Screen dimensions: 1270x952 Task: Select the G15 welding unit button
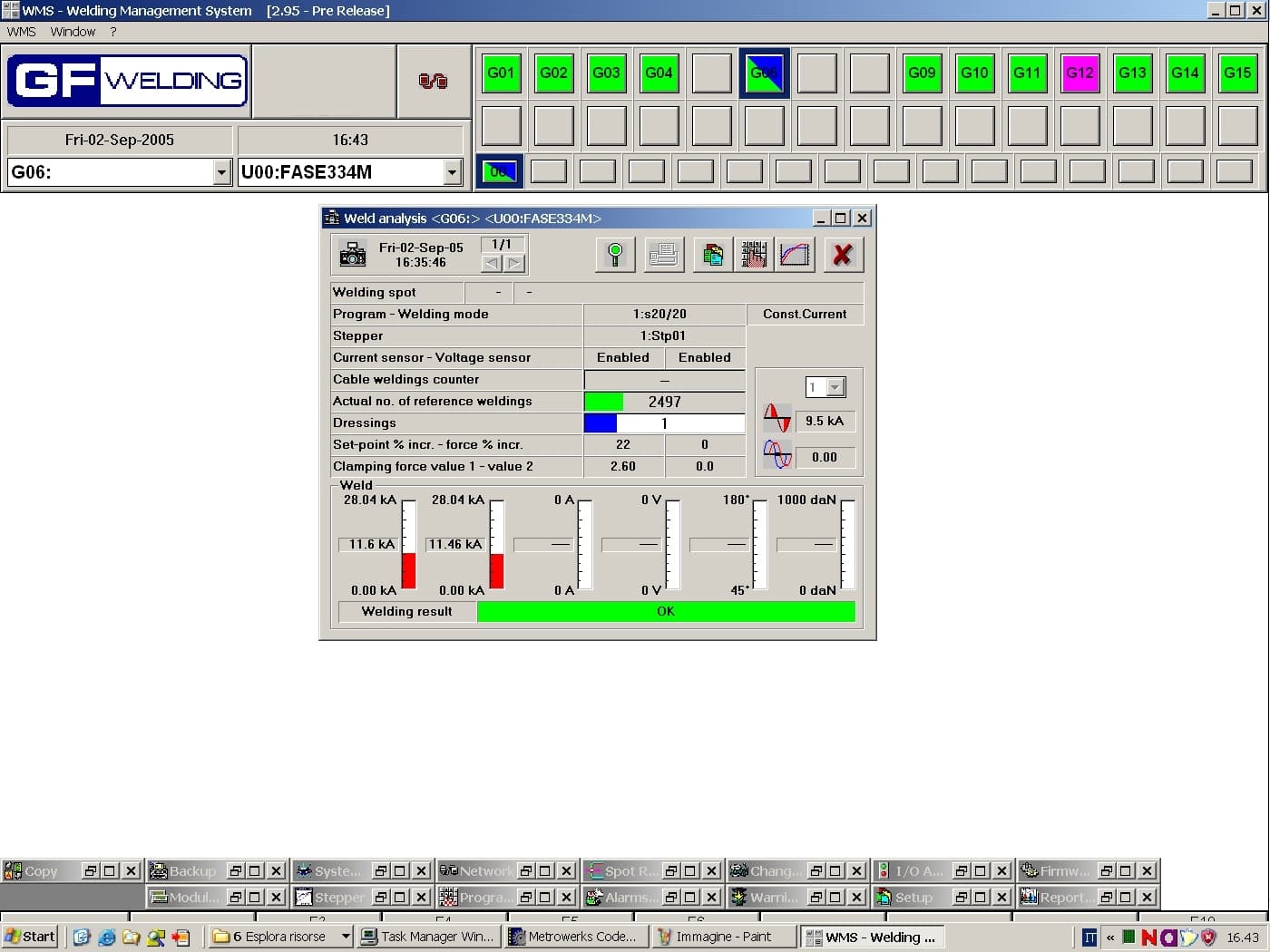(x=1237, y=73)
